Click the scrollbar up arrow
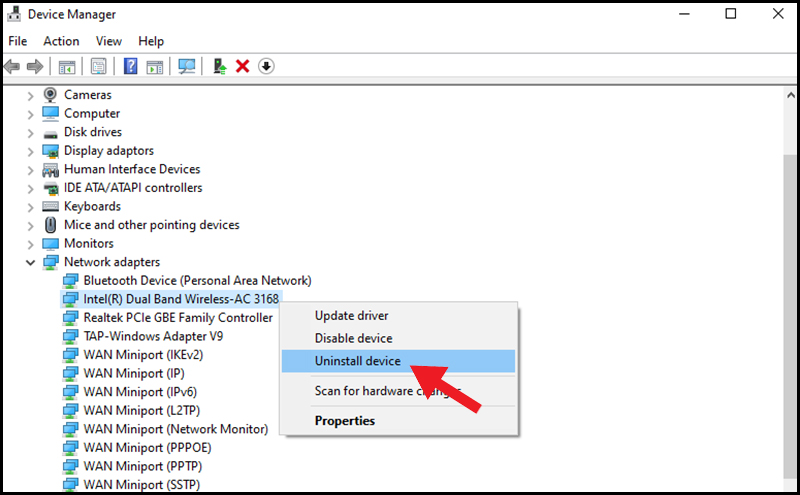 click(790, 95)
